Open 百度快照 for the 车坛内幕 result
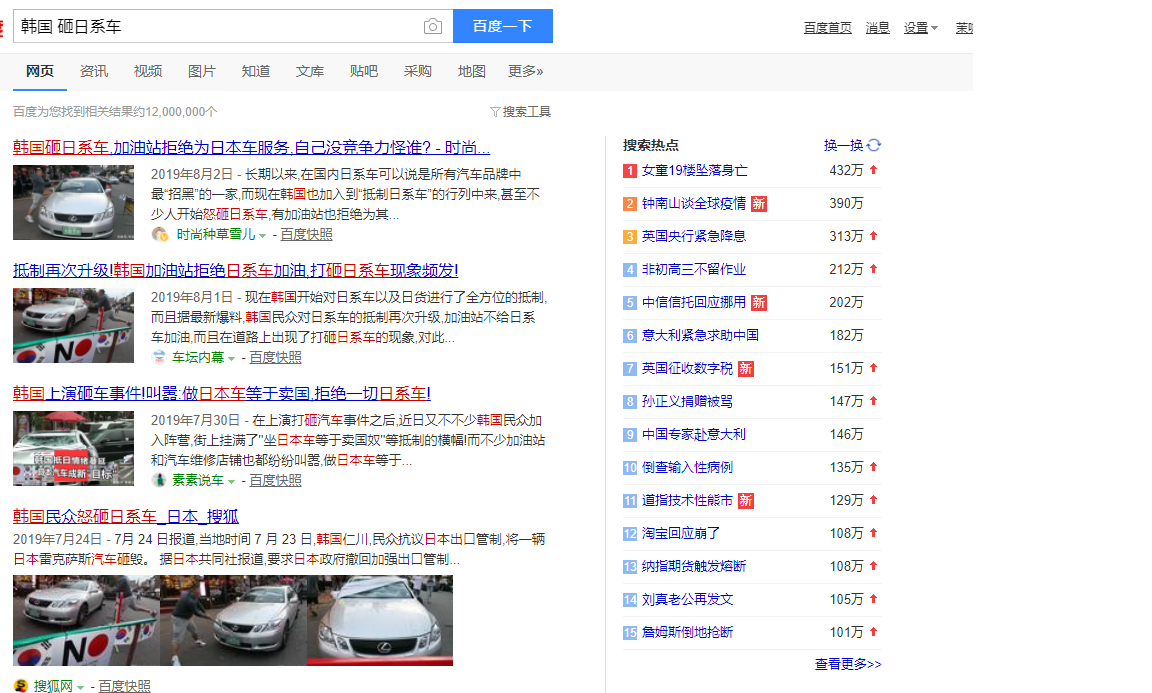Screen dimensions: 1152x693 tap(276, 357)
